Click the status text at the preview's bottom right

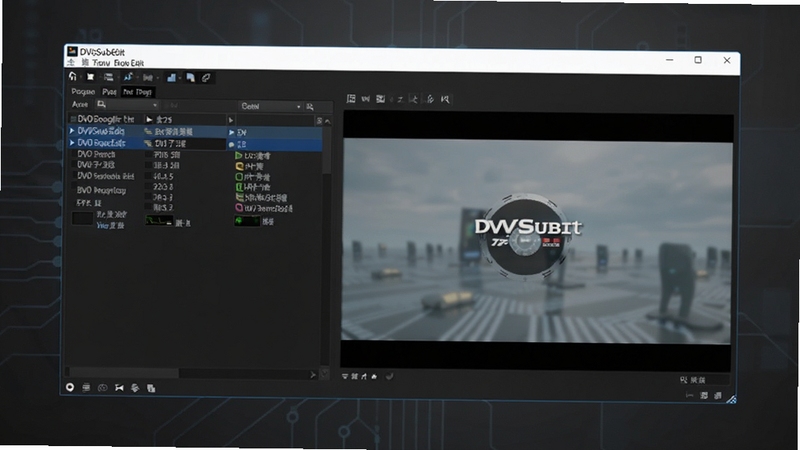(693, 380)
